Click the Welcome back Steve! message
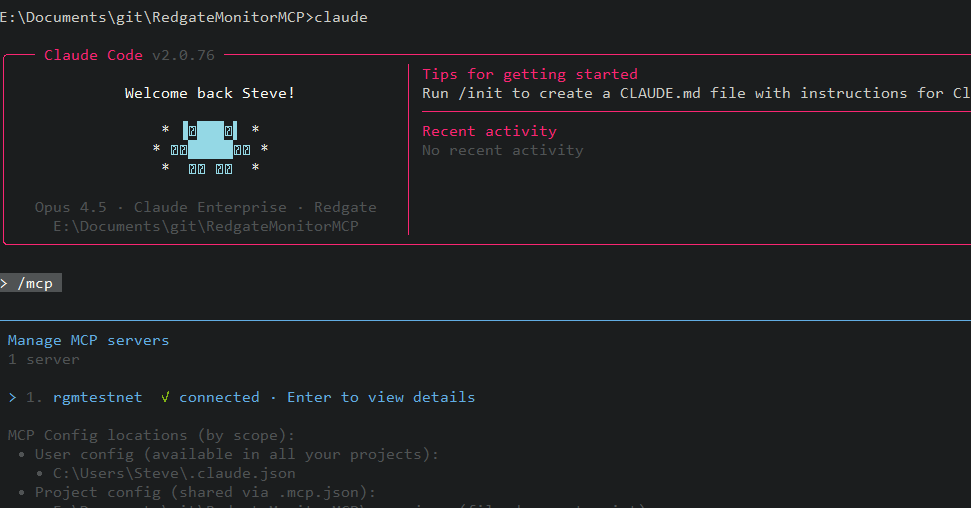 pyautogui.click(x=210, y=94)
